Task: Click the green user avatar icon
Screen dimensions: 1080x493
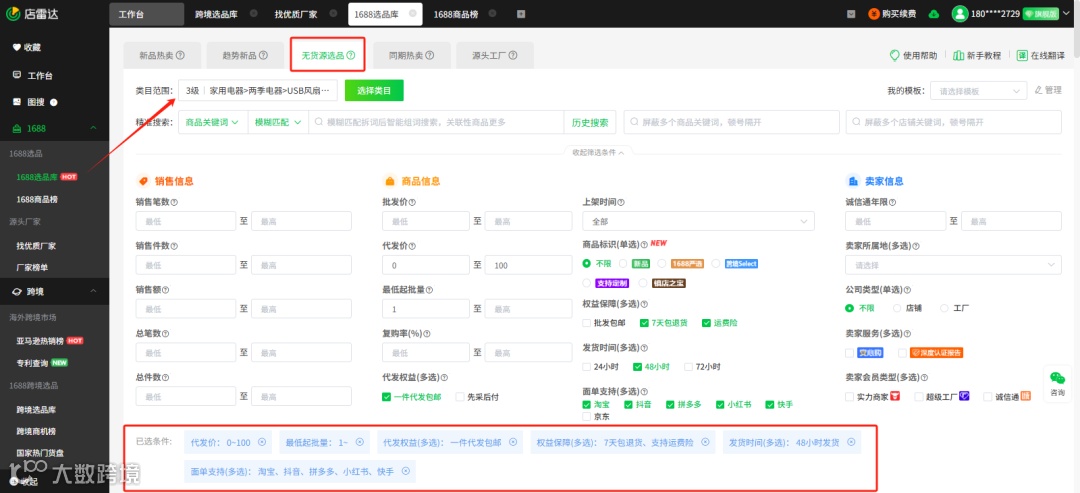Action: coord(959,14)
